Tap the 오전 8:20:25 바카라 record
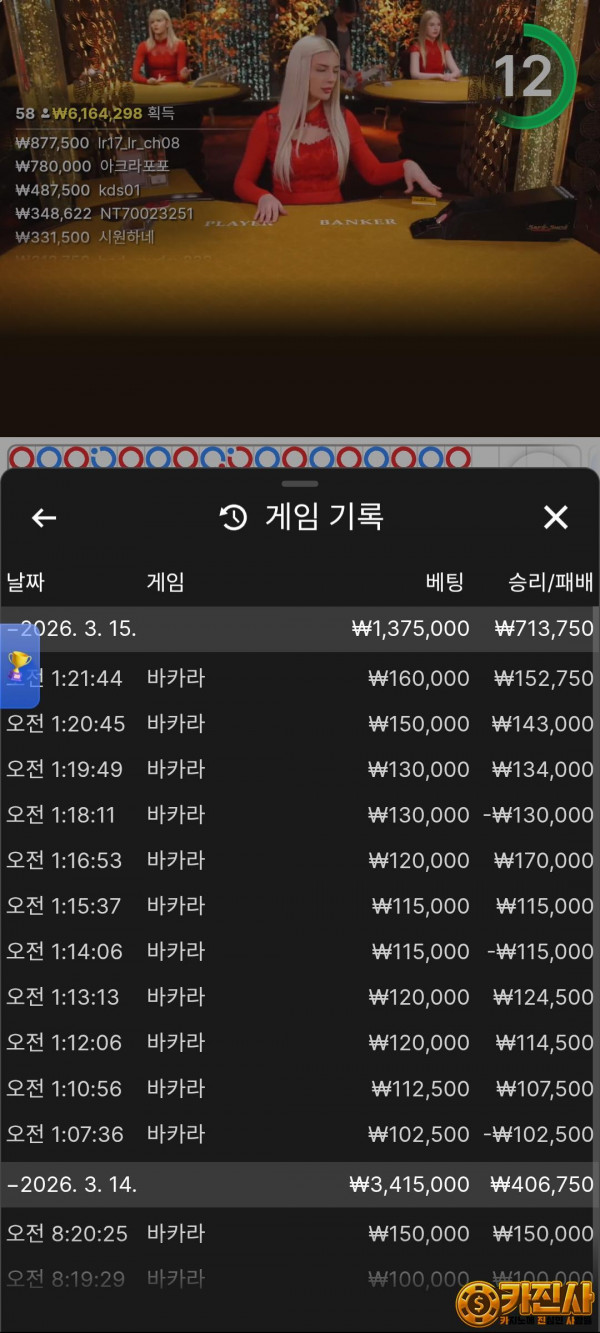Image resolution: width=600 pixels, height=1333 pixels. [300, 1233]
